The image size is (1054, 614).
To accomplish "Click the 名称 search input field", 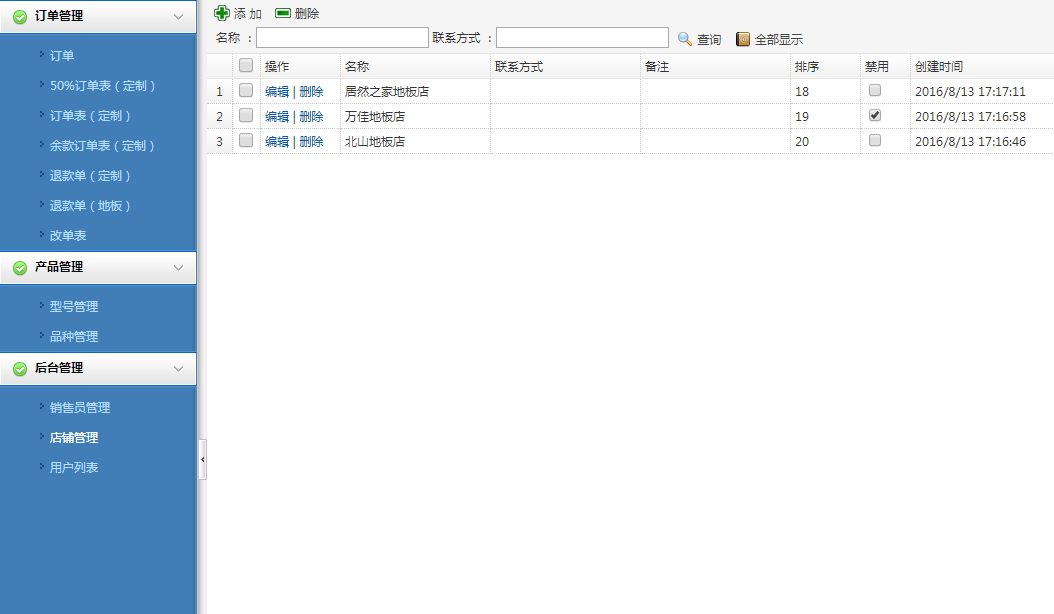I will pyautogui.click(x=342, y=38).
